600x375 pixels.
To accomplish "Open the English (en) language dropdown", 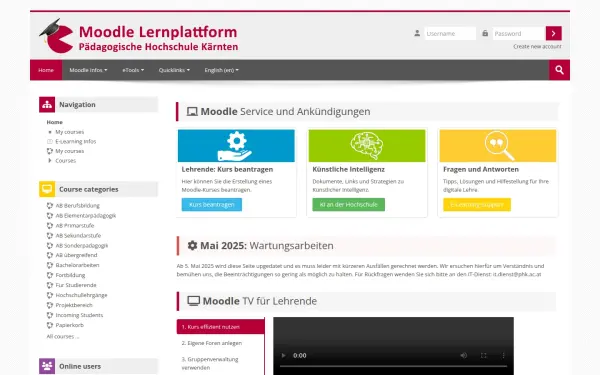I will tap(222, 70).
